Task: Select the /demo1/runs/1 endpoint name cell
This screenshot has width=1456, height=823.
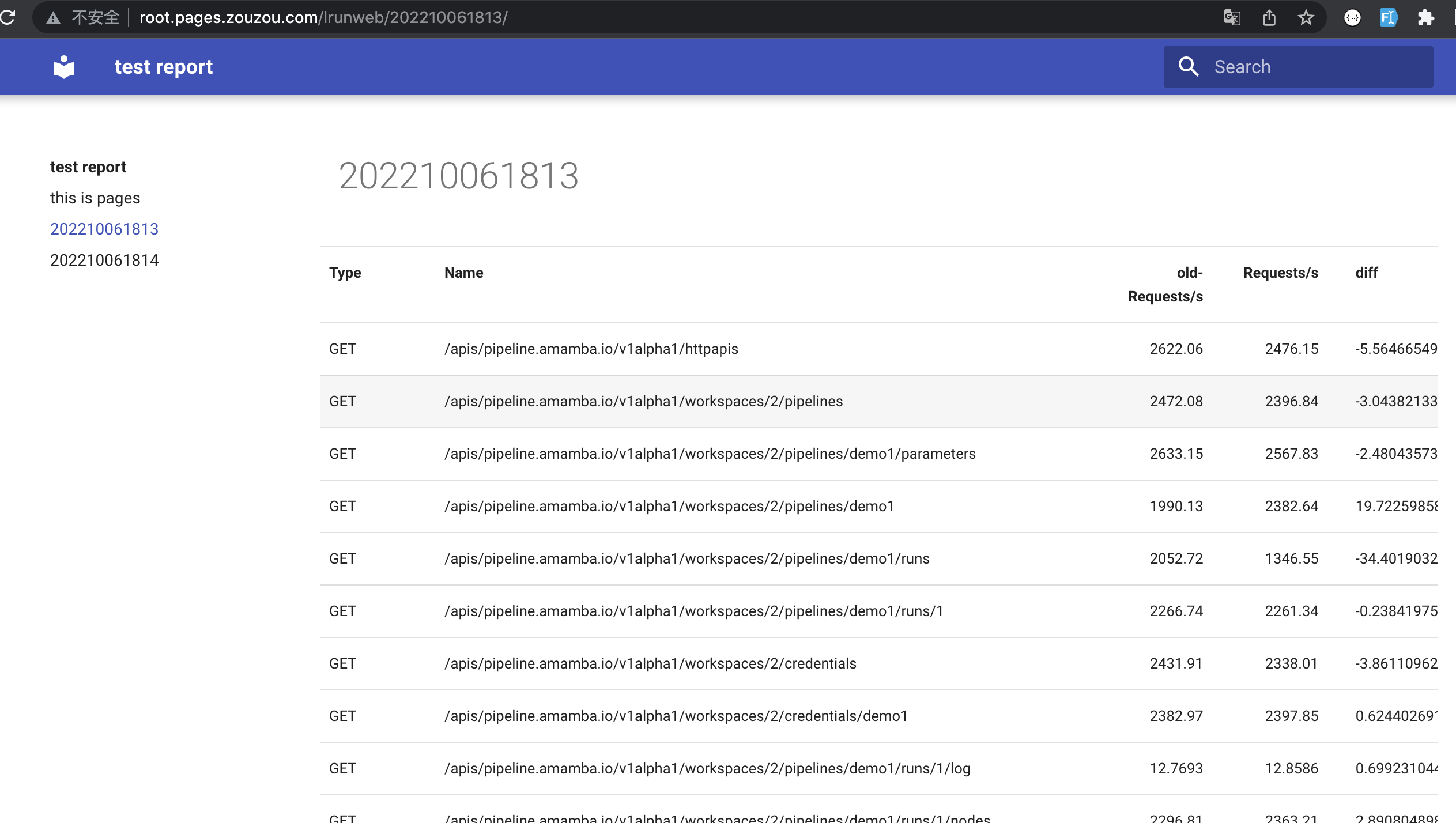Action: tap(693, 611)
